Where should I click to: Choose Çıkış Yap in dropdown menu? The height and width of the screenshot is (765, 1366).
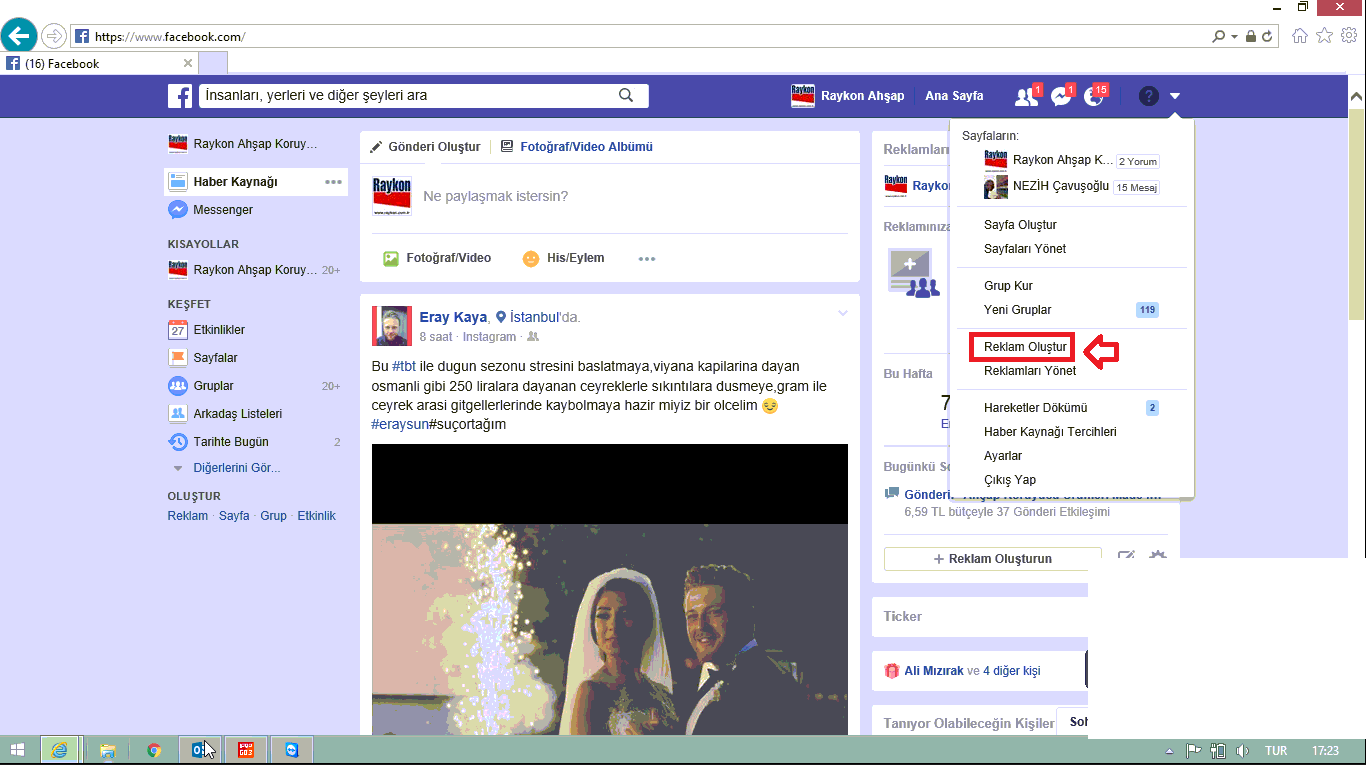(x=1010, y=480)
